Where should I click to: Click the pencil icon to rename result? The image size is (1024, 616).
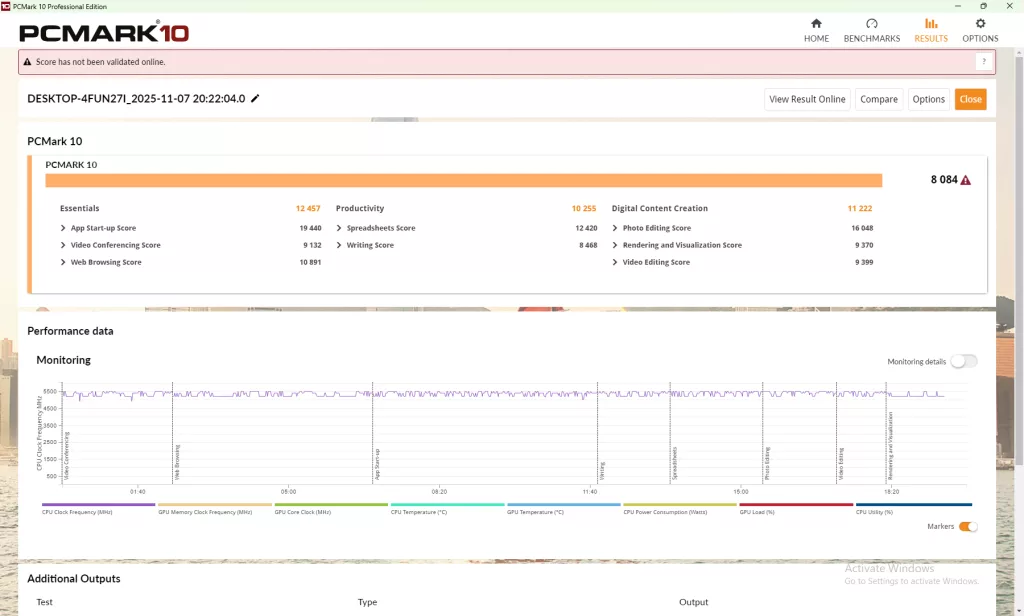(255, 99)
